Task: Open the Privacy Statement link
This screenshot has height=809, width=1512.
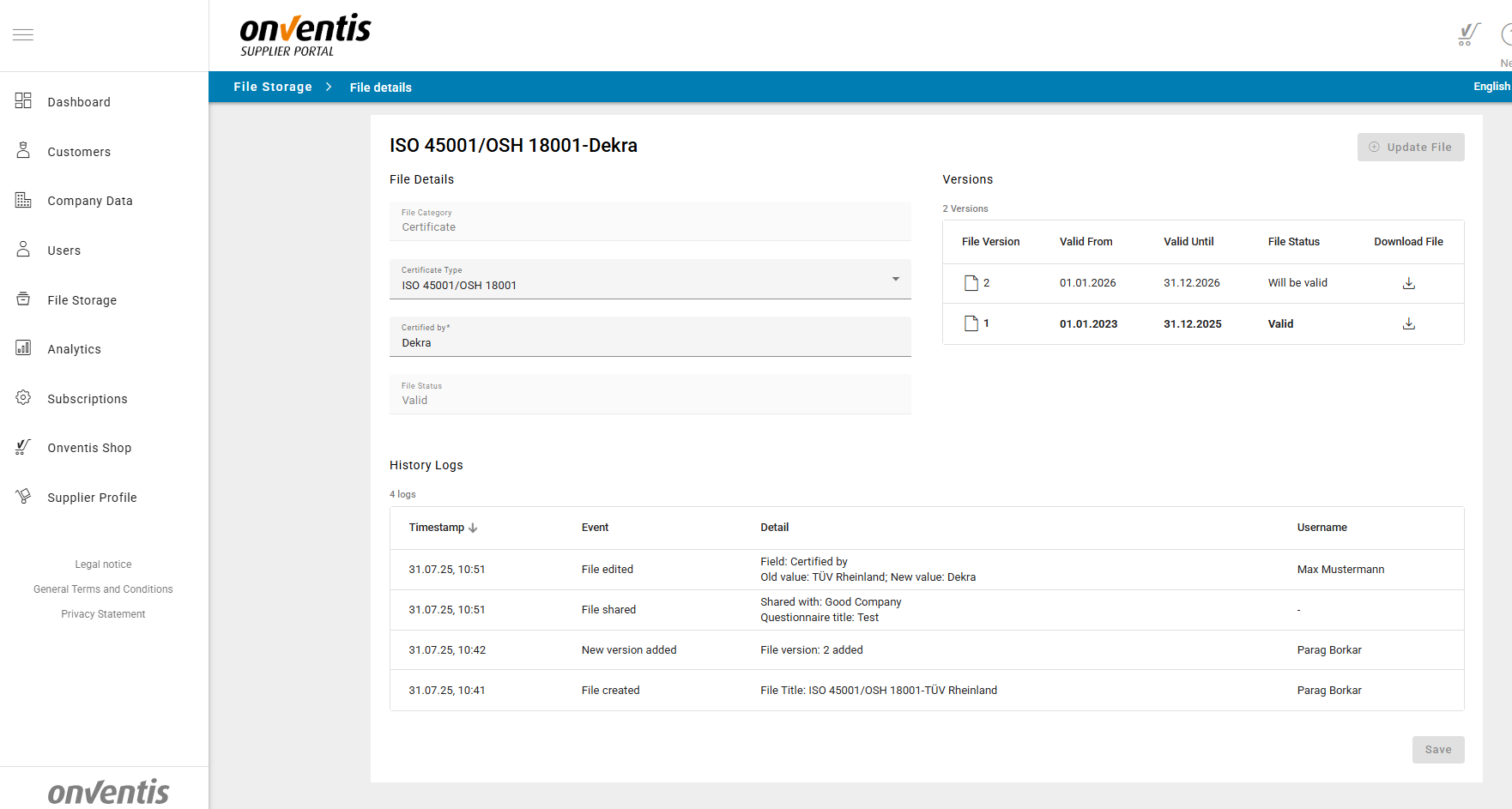Action: (x=103, y=614)
